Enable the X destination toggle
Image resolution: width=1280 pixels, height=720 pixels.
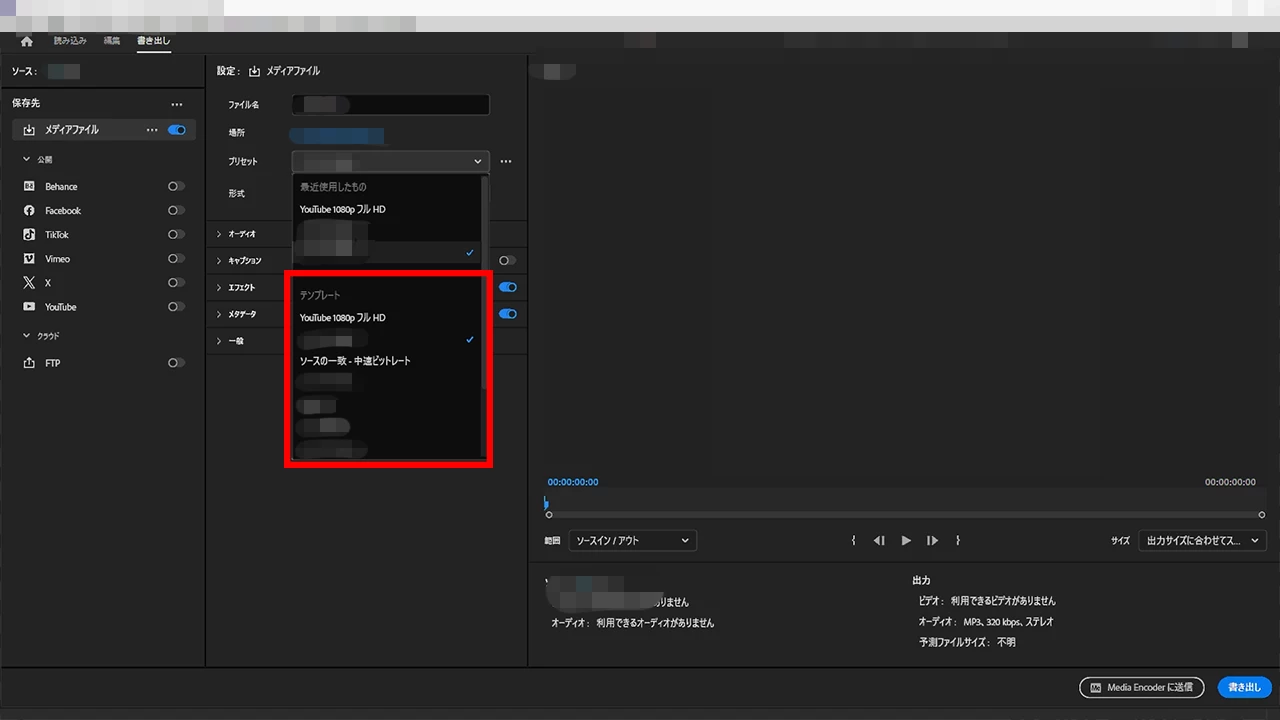click(x=177, y=283)
